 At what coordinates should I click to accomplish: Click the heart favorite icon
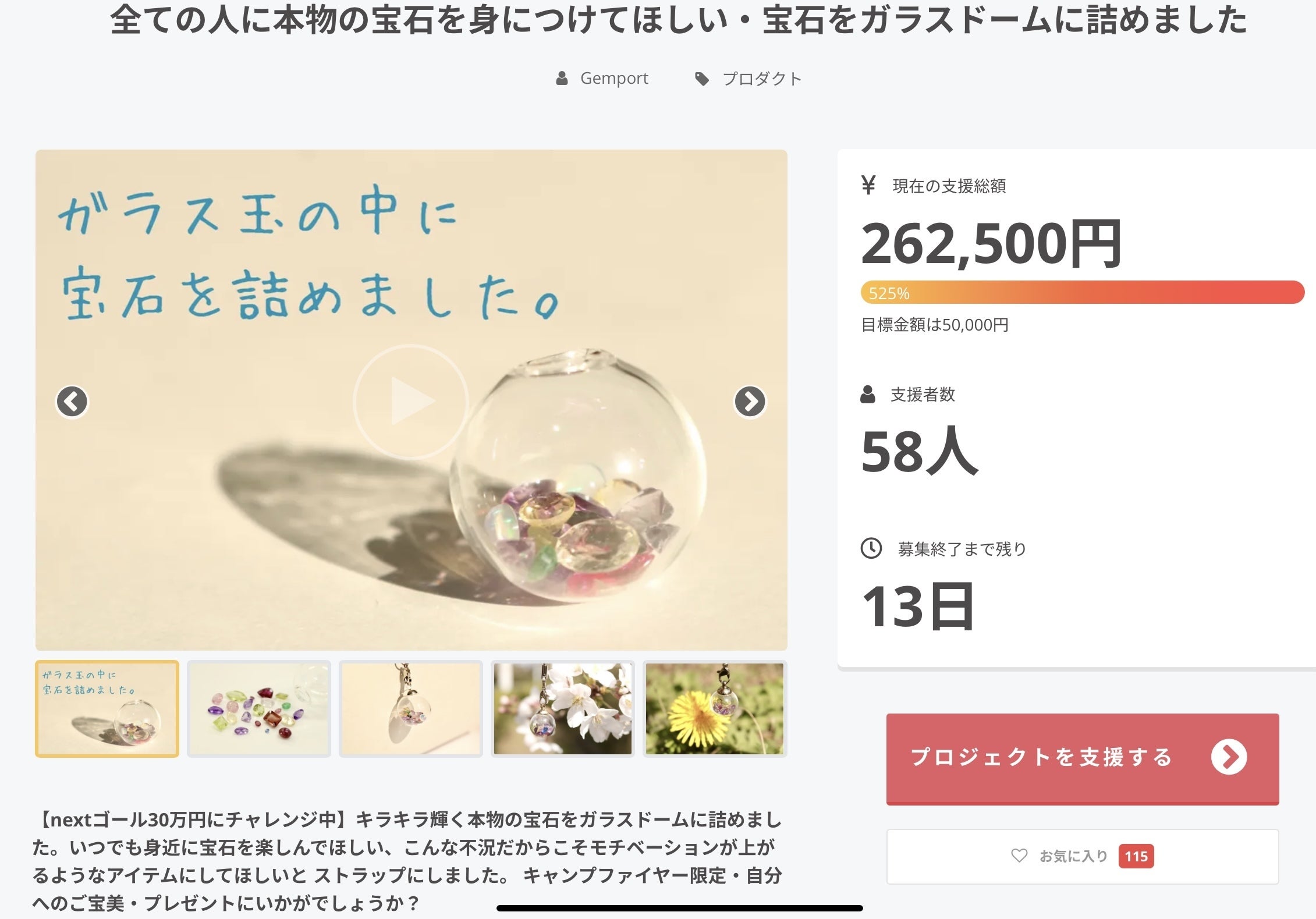pos(1019,856)
